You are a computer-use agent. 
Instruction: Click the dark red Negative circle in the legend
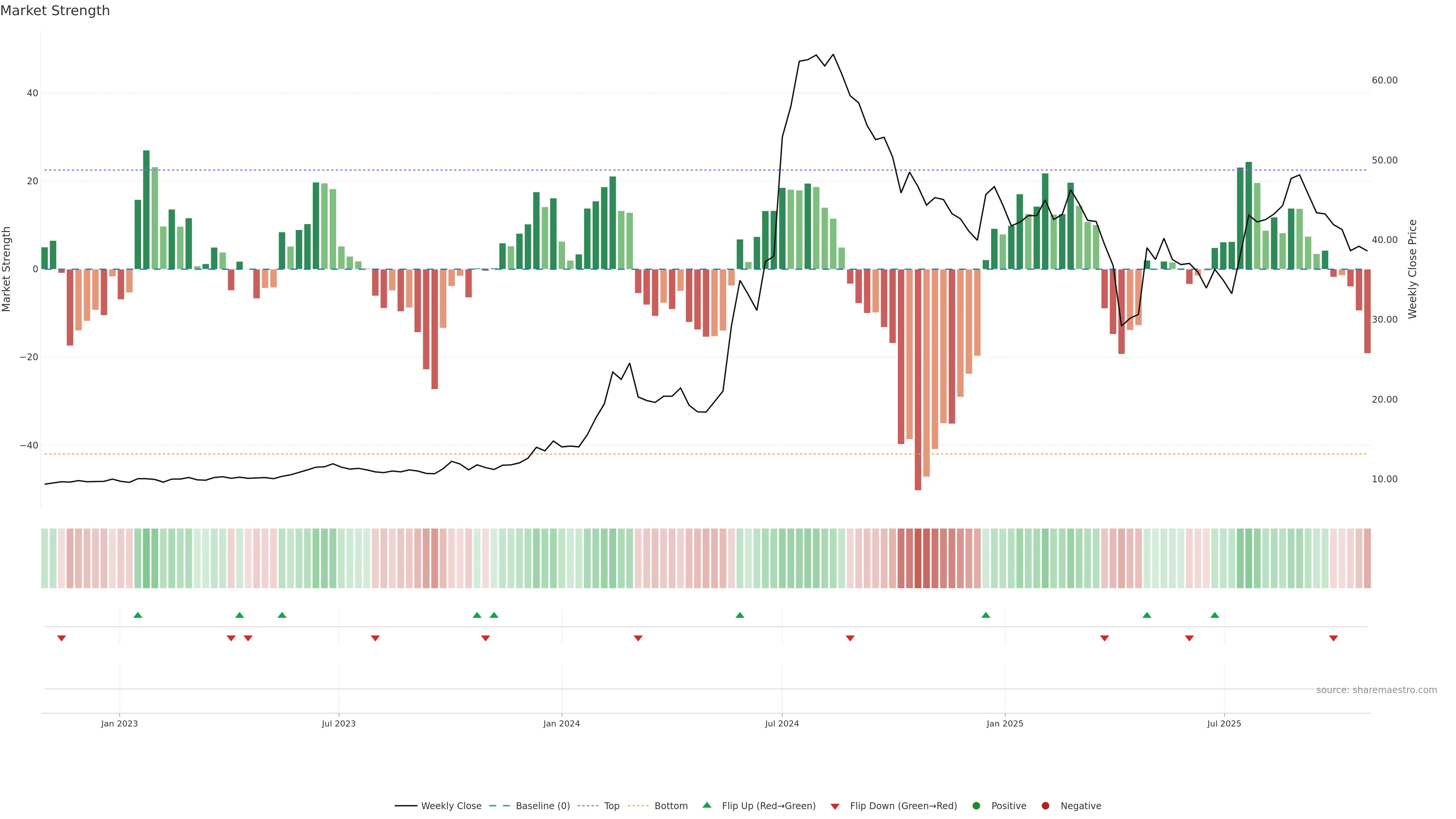click(x=1045, y=805)
